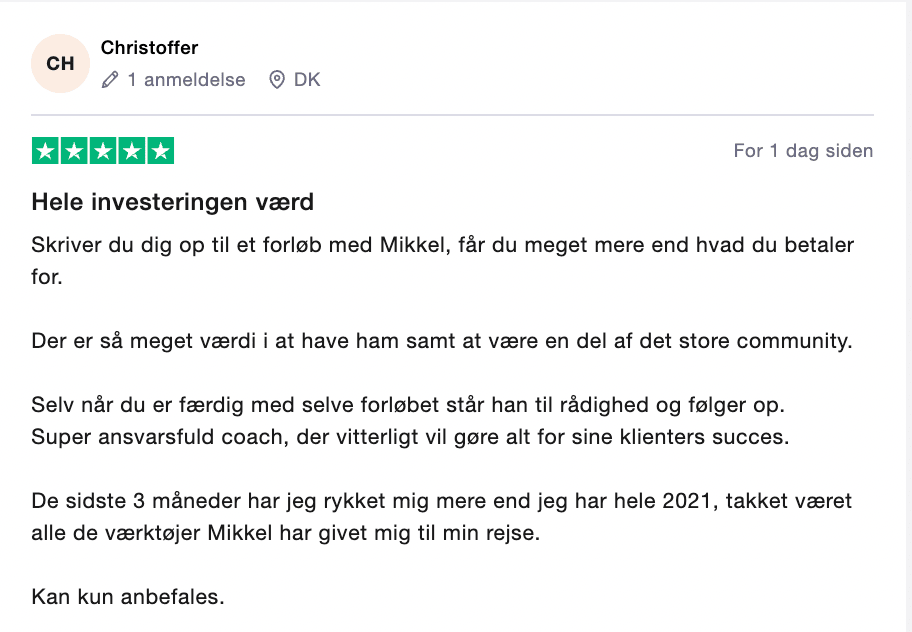This screenshot has width=912, height=632.
Task: Click the sentence about "det store community"
Action: coord(441,341)
